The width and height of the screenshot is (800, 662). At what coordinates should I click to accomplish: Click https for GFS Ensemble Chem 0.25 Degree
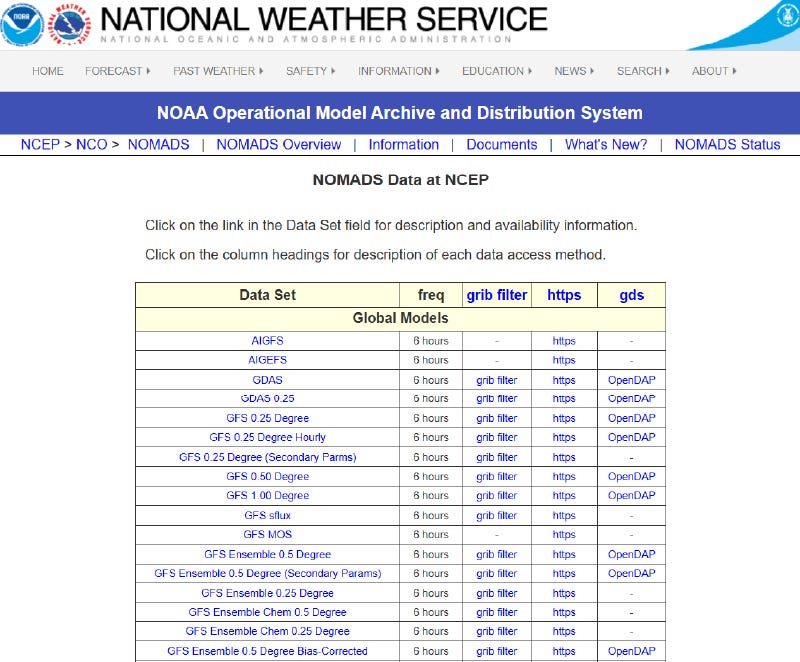pyautogui.click(x=564, y=631)
